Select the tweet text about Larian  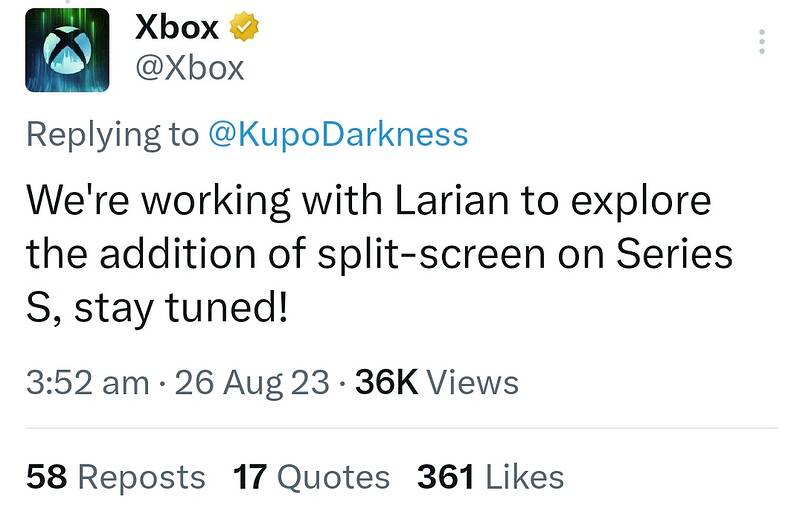coord(380,254)
